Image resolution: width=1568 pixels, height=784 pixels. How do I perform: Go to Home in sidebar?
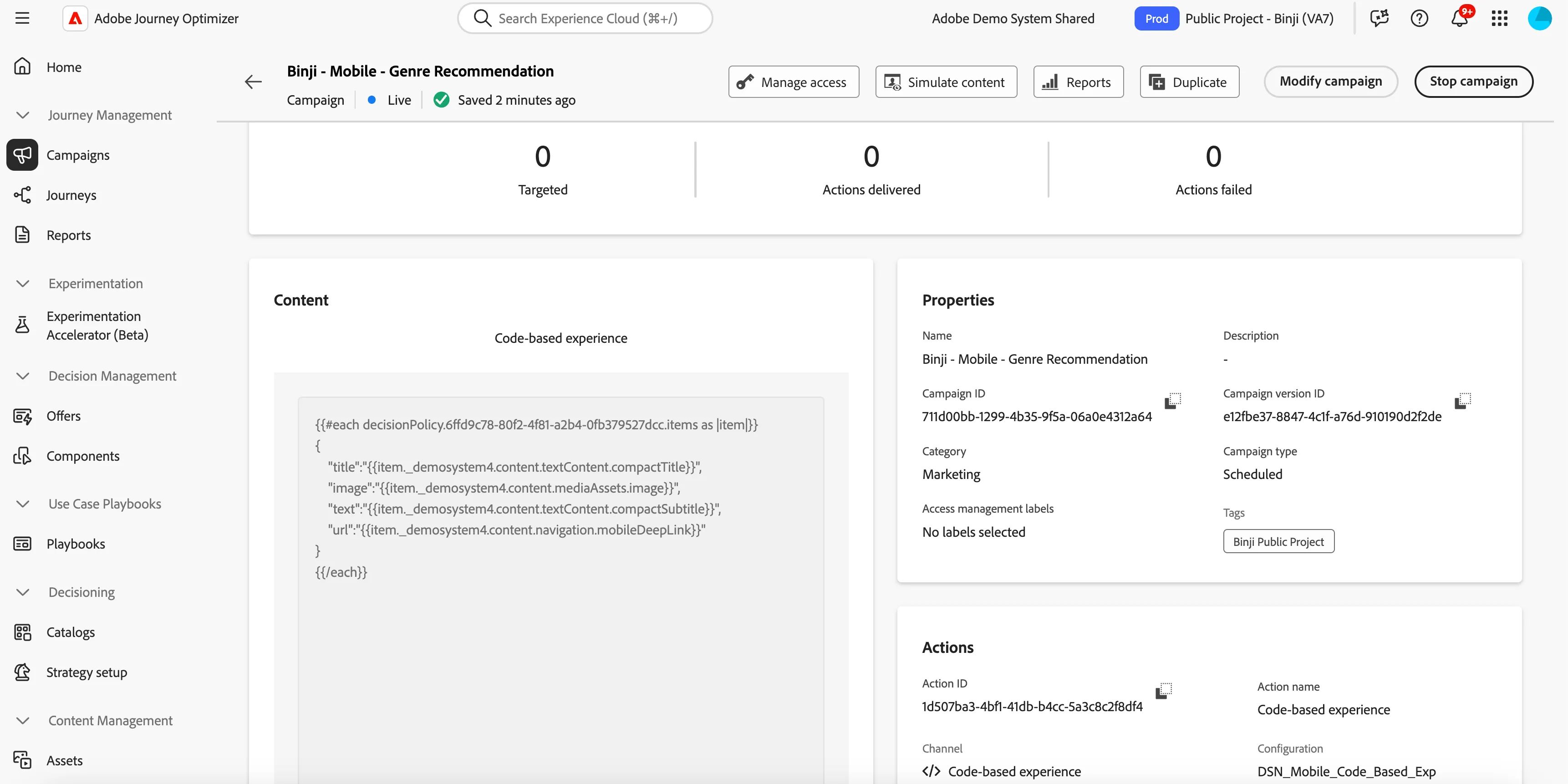point(64,67)
